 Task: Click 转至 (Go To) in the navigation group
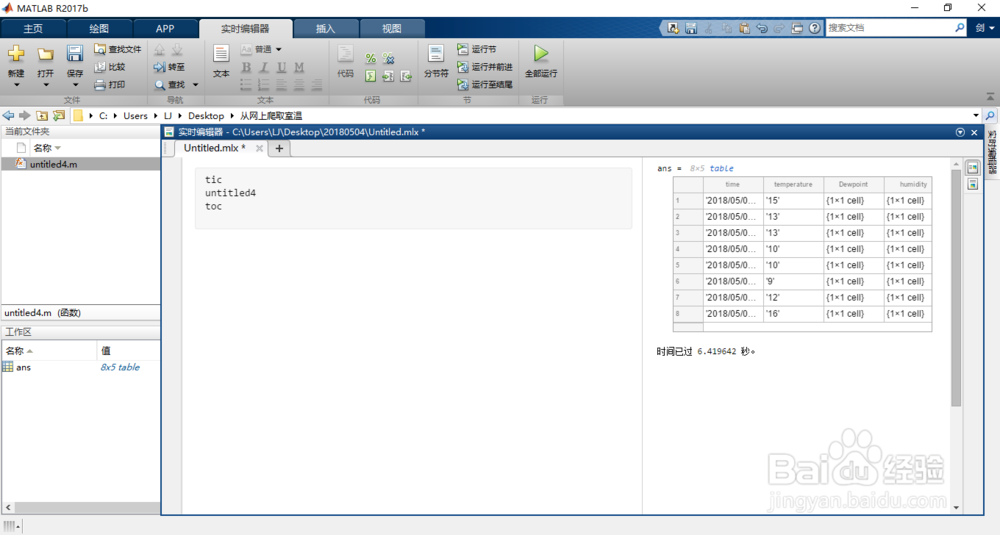tap(170, 67)
